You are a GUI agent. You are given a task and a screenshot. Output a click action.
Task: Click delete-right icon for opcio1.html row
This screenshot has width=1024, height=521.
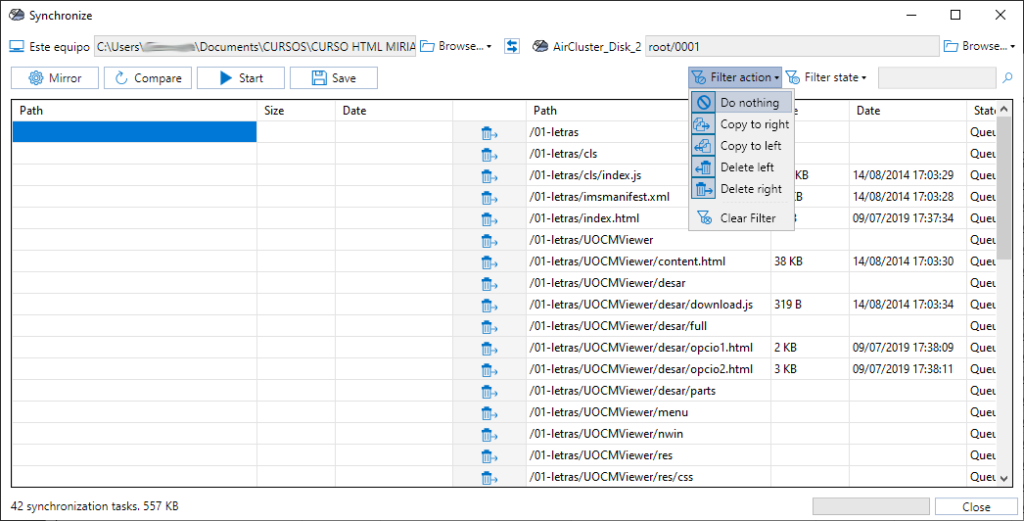pyautogui.click(x=489, y=349)
